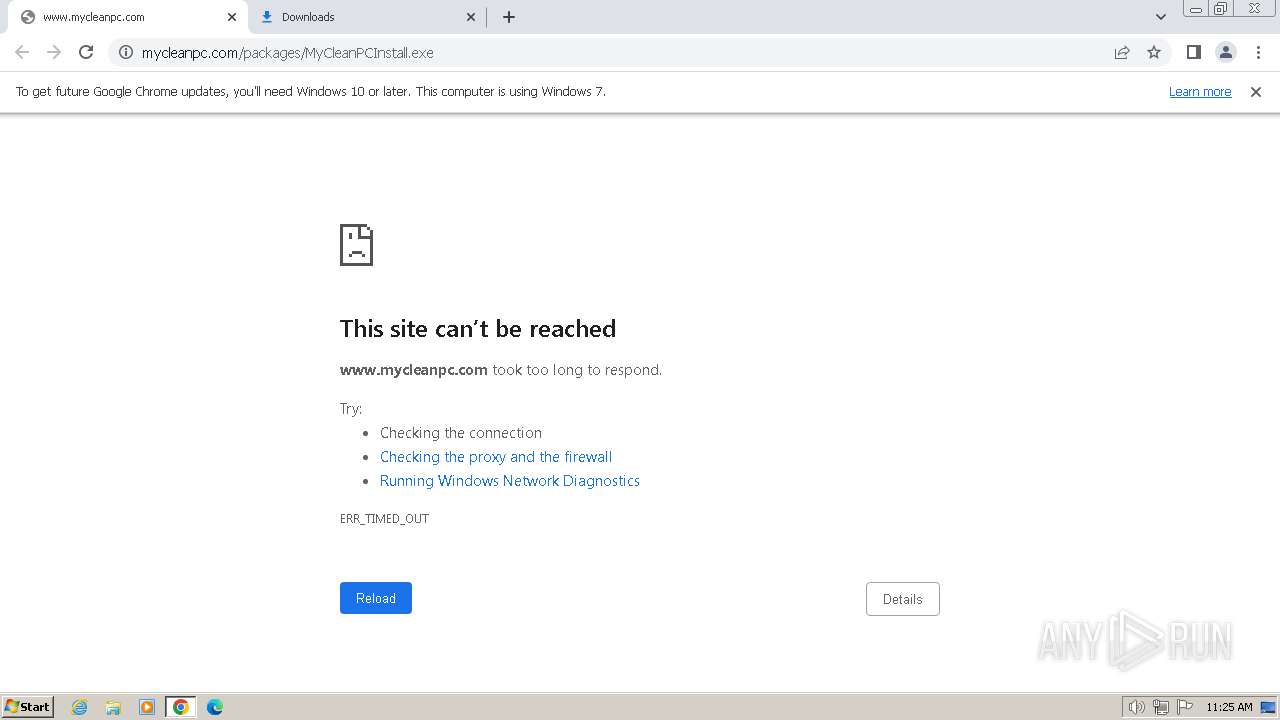Open the Learn more link
The height and width of the screenshot is (720, 1280).
pyautogui.click(x=1200, y=92)
